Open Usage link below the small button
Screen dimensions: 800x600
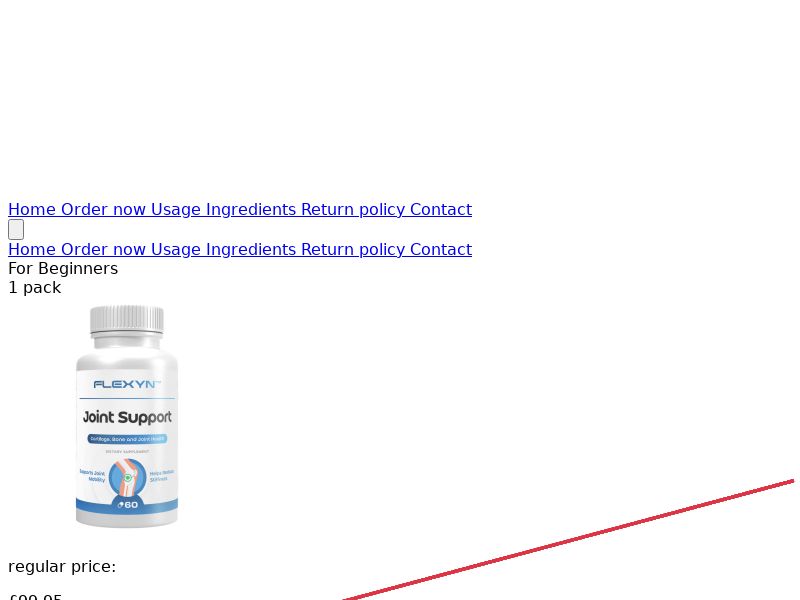coord(176,249)
